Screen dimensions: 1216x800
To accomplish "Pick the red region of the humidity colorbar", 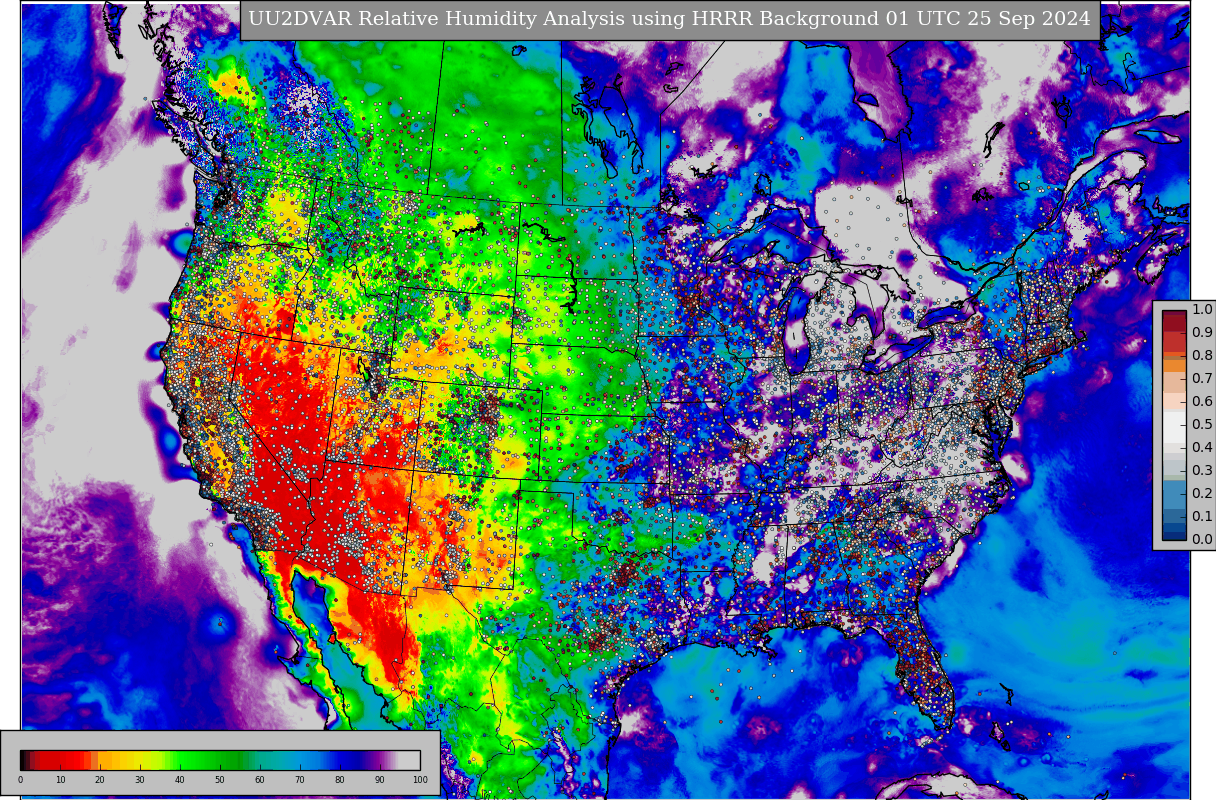I will pyautogui.click(x=60, y=760).
